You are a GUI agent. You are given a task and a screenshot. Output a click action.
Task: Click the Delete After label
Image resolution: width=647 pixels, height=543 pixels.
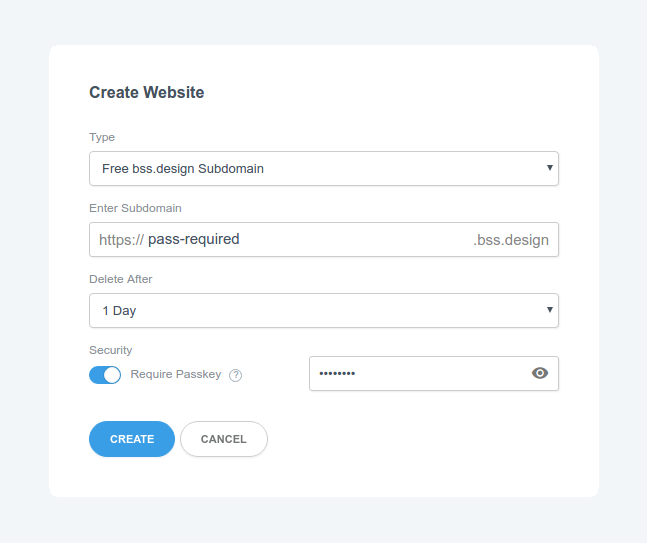pyautogui.click(x=120, y=279)
